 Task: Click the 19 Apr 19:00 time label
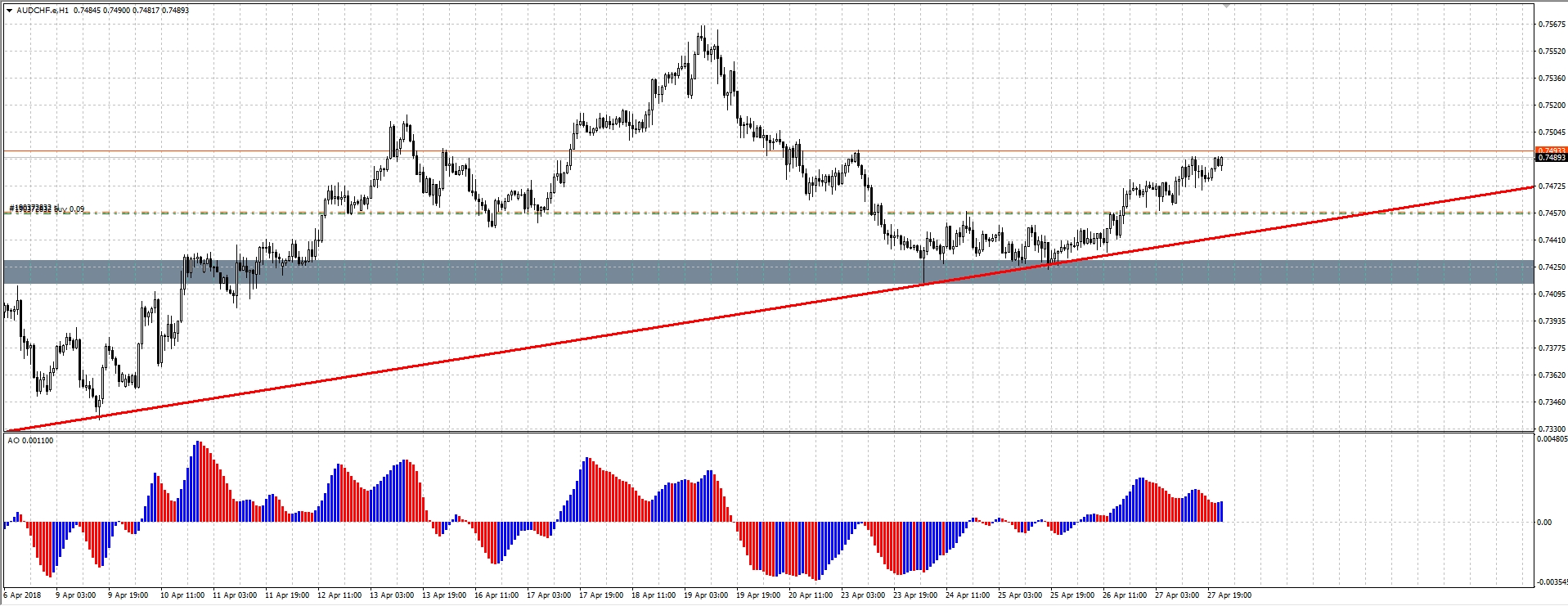[x=757, y=595]
